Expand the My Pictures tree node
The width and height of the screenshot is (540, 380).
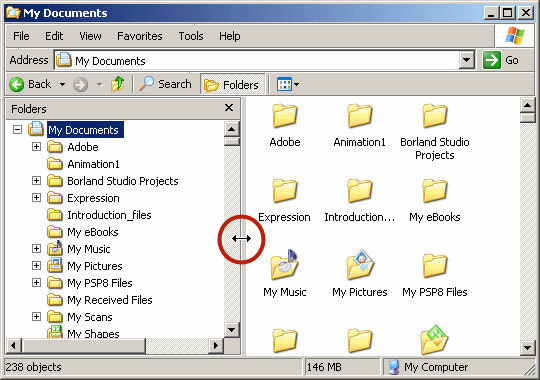(36, 265)
